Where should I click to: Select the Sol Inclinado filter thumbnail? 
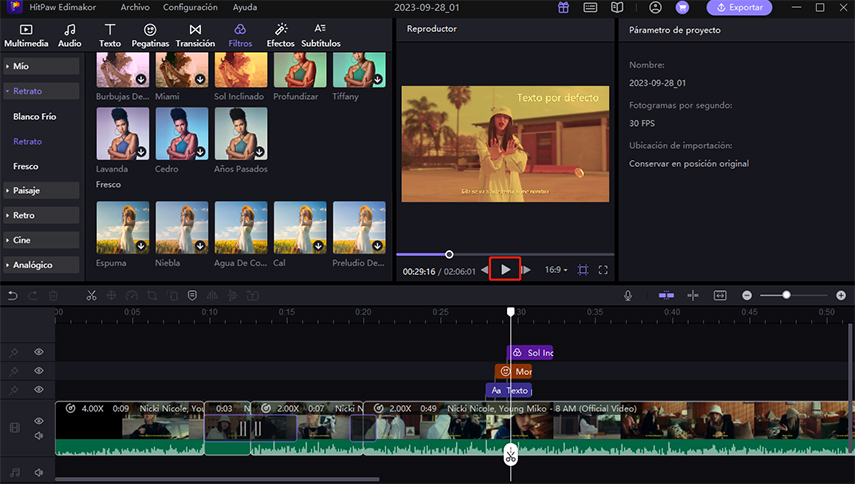tap(241, 70)
